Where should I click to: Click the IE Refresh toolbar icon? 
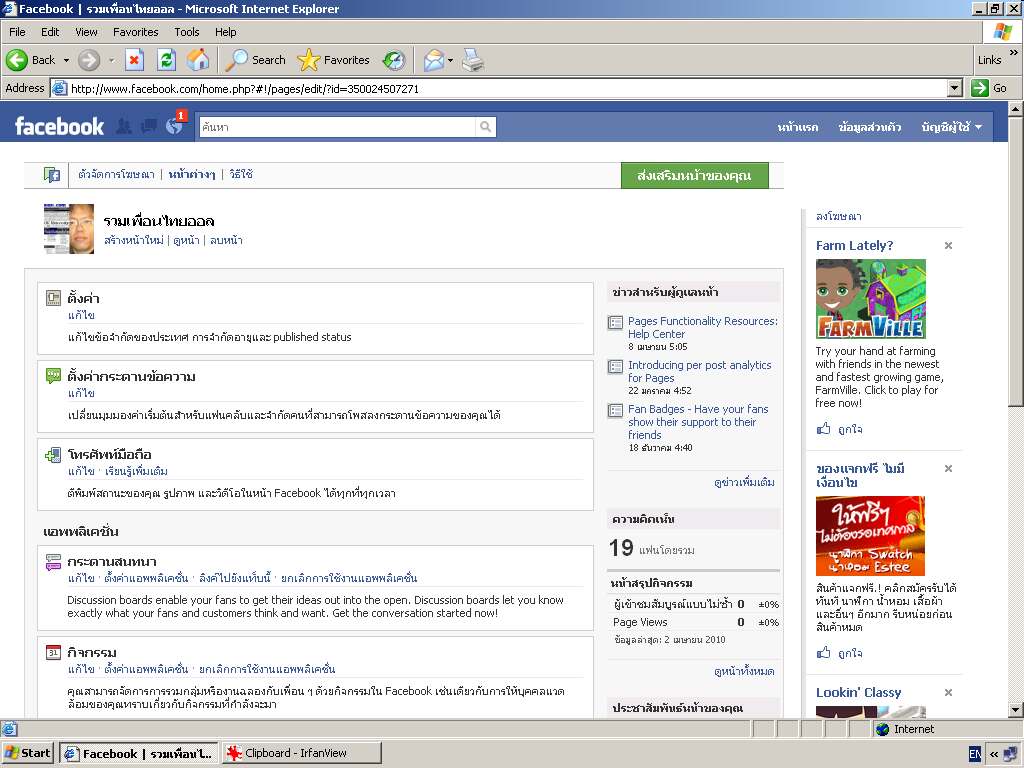pyautogui.click(x=166, y=60)
